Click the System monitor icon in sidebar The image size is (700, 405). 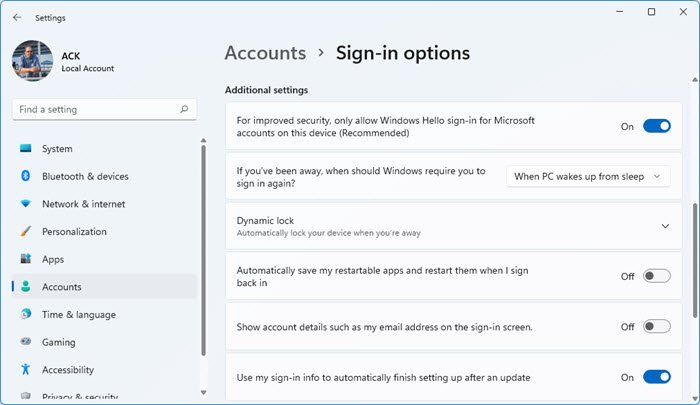click(26, 149)
